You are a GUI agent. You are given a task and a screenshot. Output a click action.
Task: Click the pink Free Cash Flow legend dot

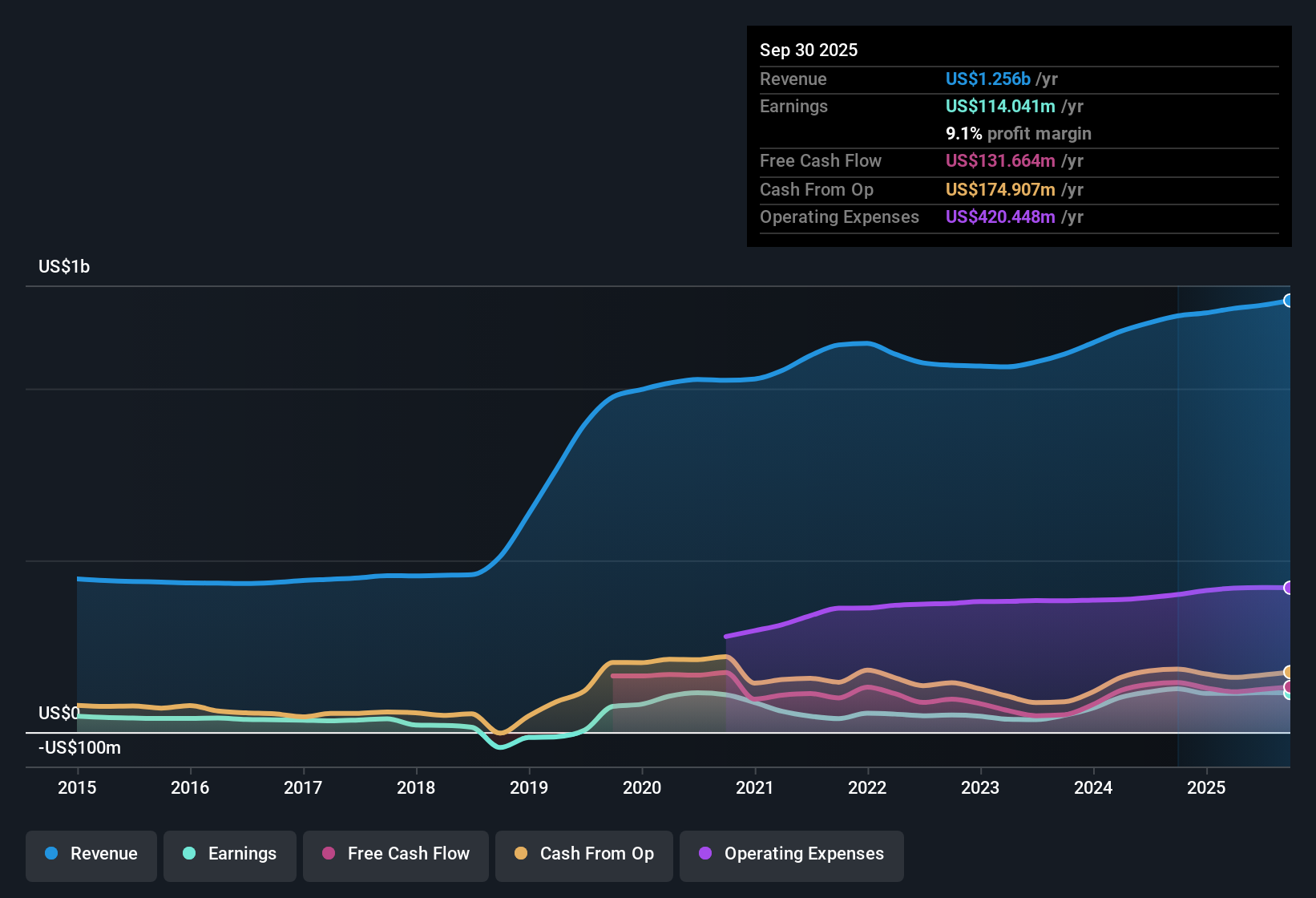(x=329, y=853)
